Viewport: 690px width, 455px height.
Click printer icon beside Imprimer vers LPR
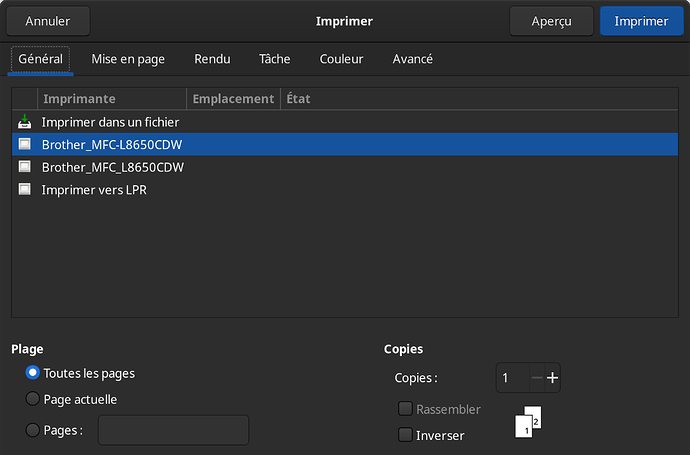click(25, 189)
